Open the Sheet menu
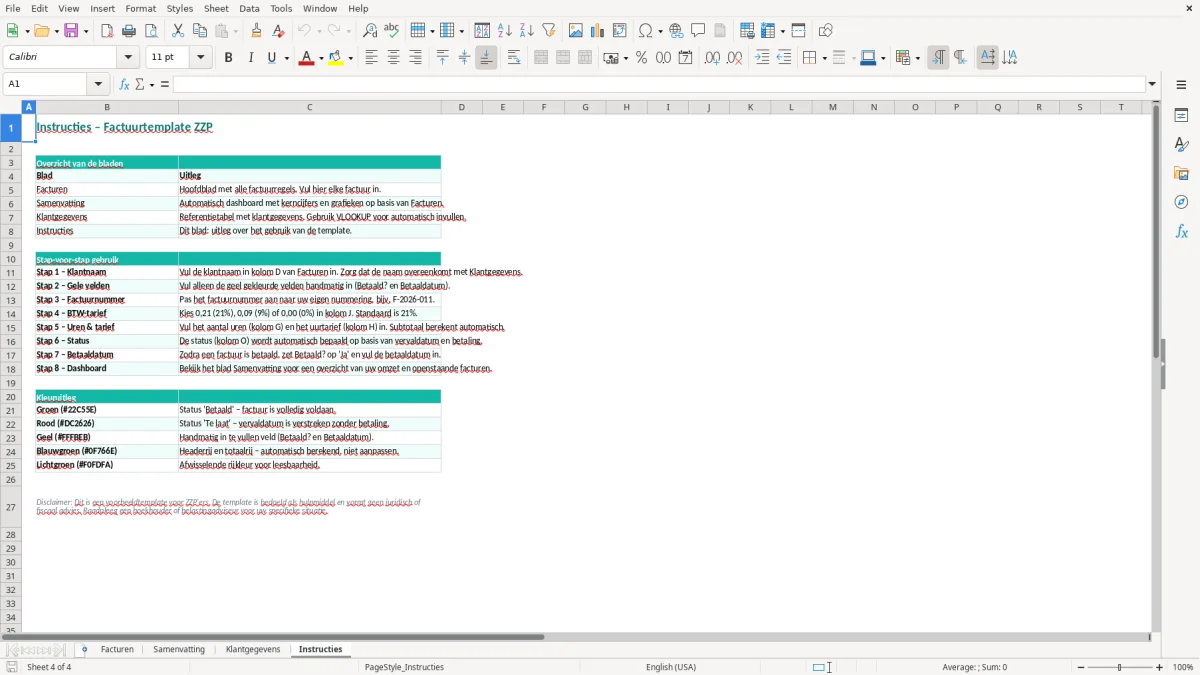The image size is (1200, 675). coord(216,8)
